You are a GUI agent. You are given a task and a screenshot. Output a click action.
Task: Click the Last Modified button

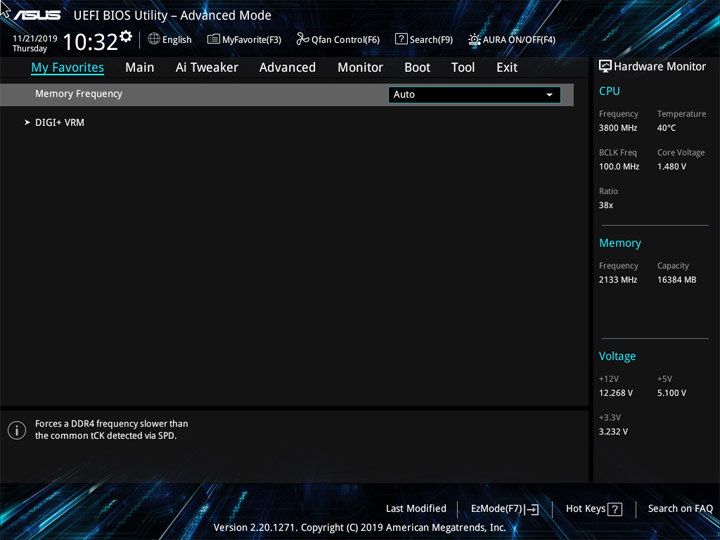click(416, 508)
